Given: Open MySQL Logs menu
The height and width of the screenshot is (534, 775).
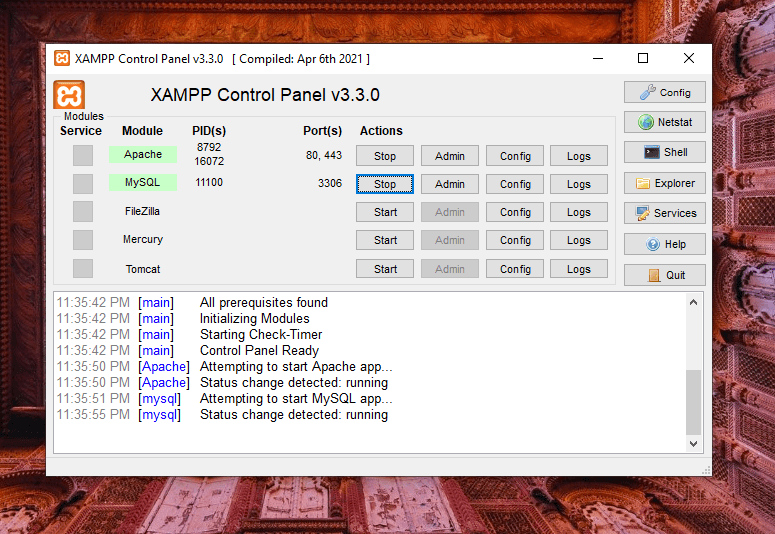Looking at the screenshot, I should point(579,184).
